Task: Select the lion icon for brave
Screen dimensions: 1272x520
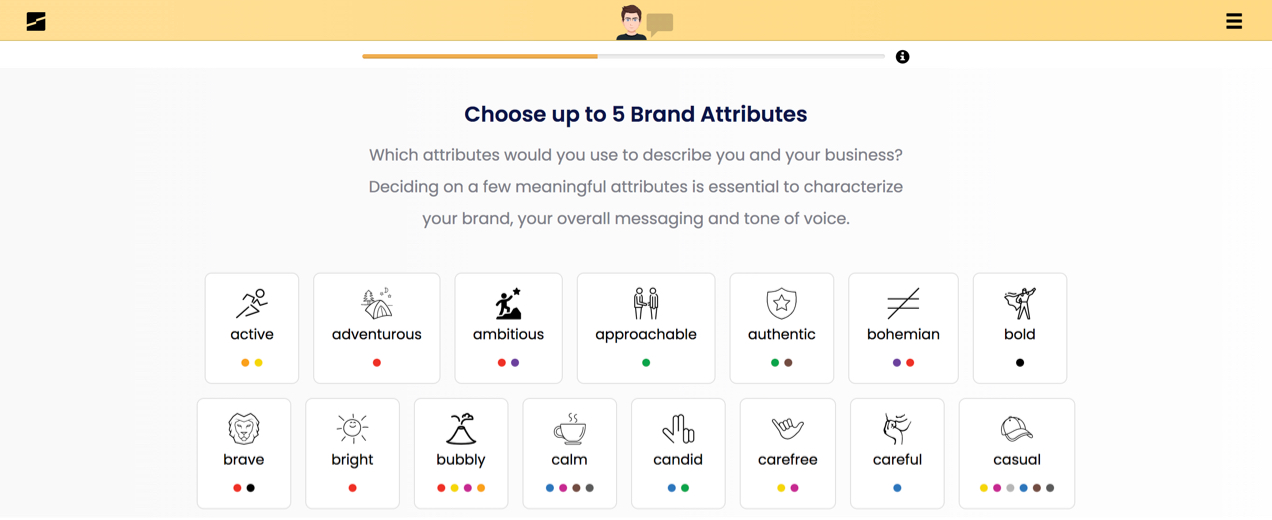Action: [244, 429]
